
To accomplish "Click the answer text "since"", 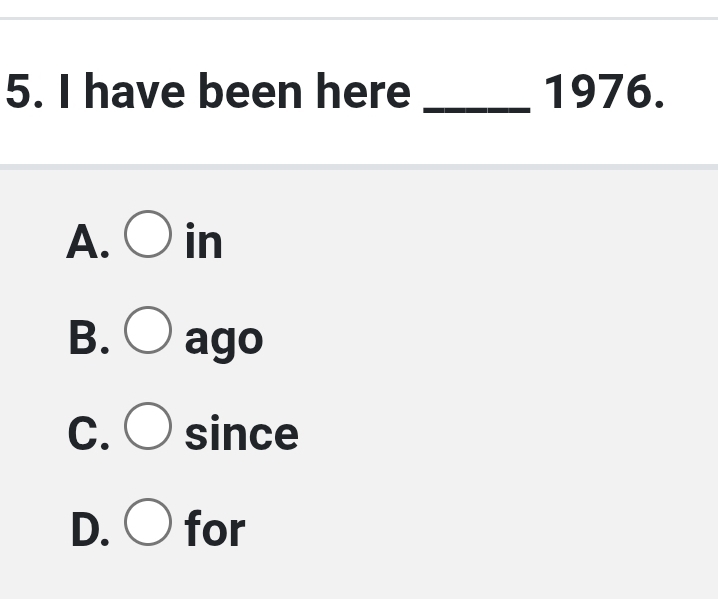I will click(241, 434).
